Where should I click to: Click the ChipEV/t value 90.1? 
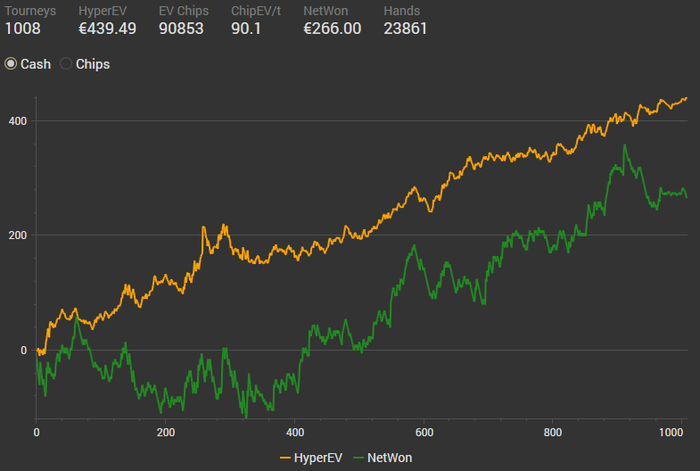click(x=246, y=29)
